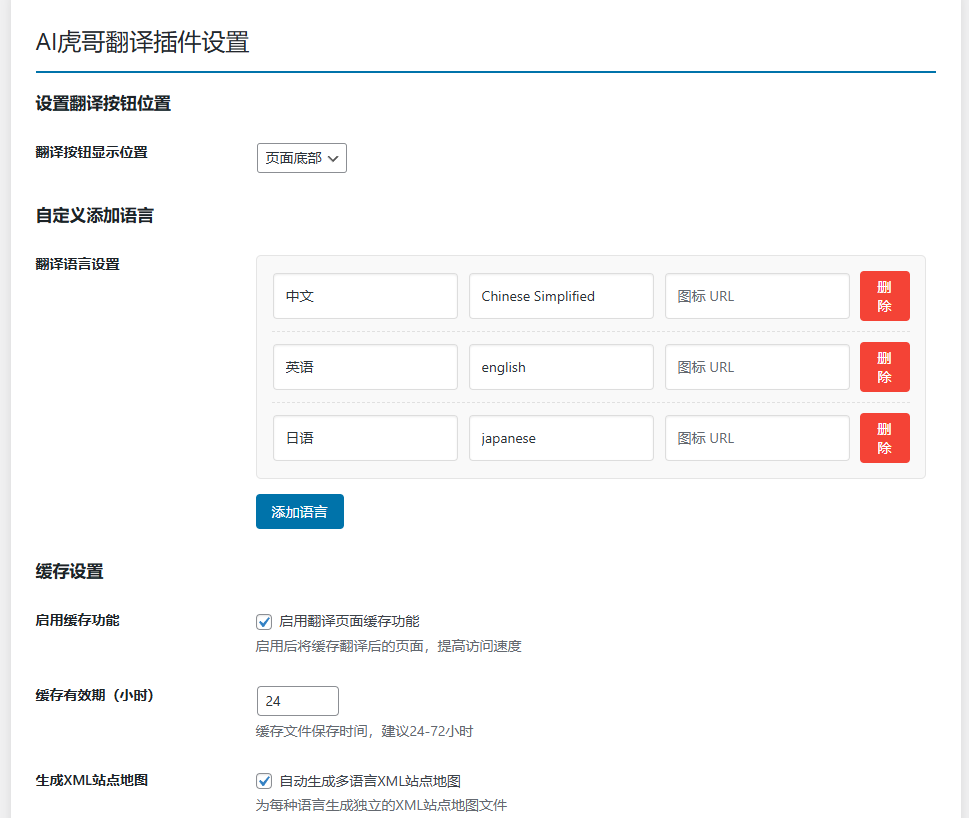
Task: Click the japanese language code field
Action: click(x=561, y=438)
